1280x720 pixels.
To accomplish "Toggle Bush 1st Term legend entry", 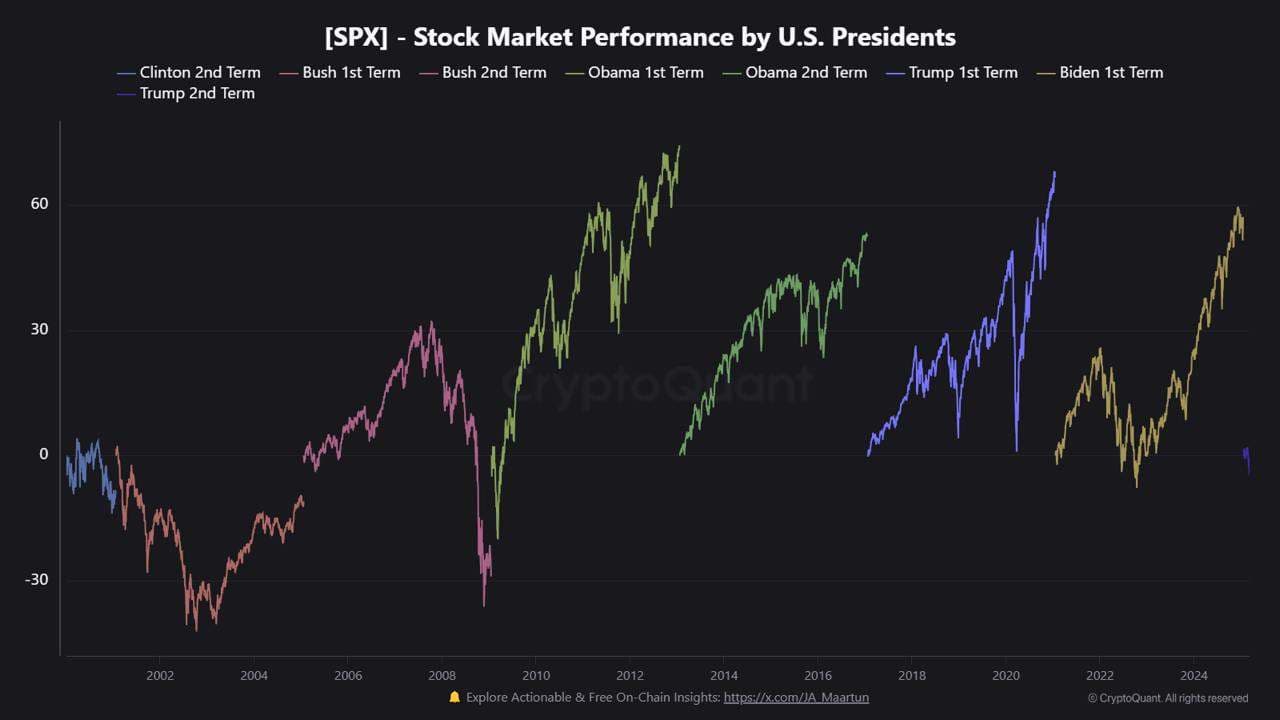I will pyautogui.click(x=351, y=72).
